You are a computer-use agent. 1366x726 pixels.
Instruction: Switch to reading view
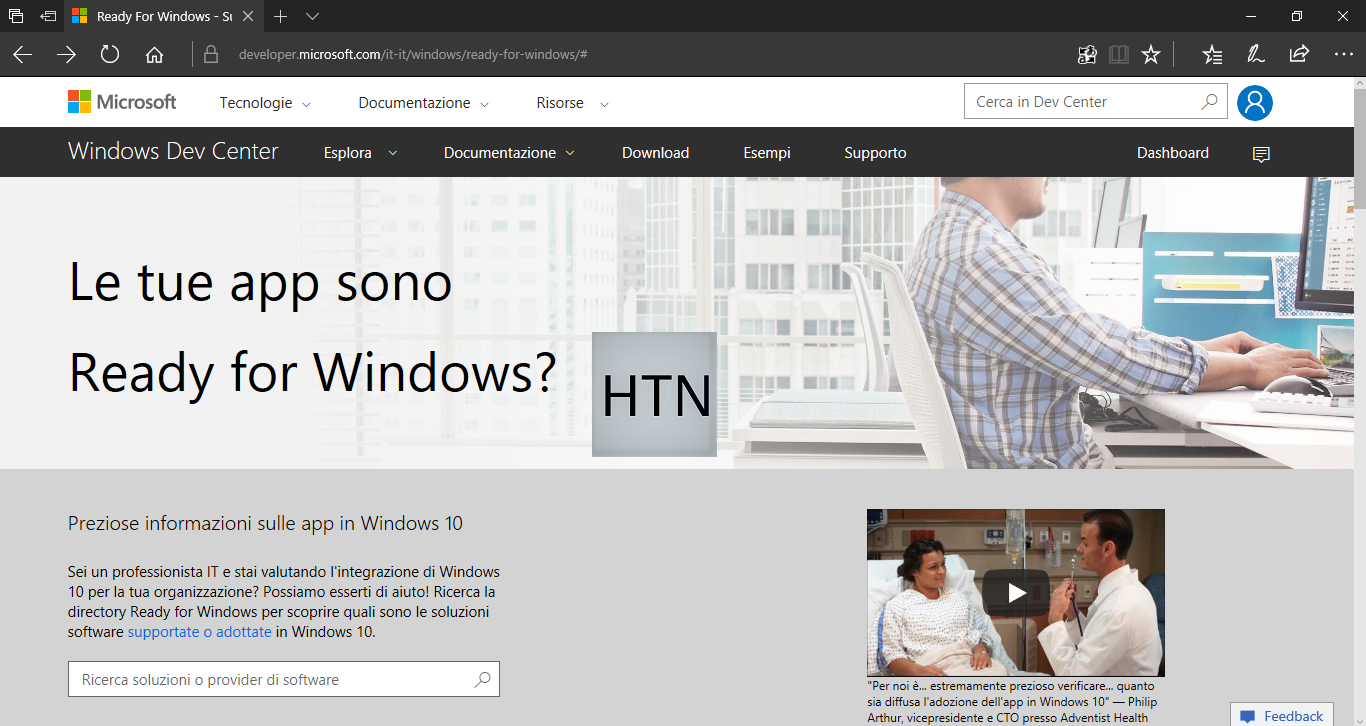coord(1119,55)
